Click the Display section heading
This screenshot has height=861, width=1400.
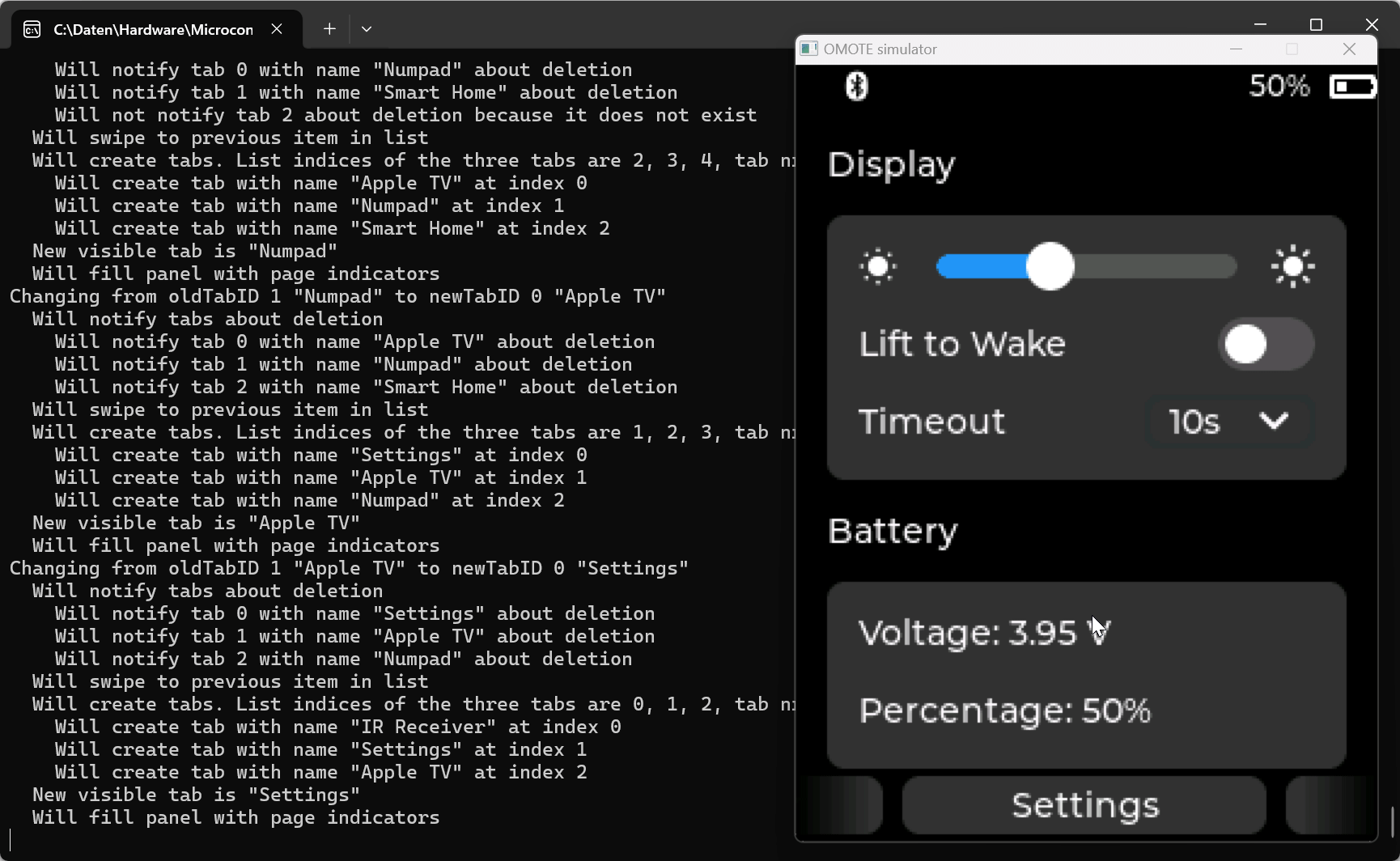tap(891, 165)
